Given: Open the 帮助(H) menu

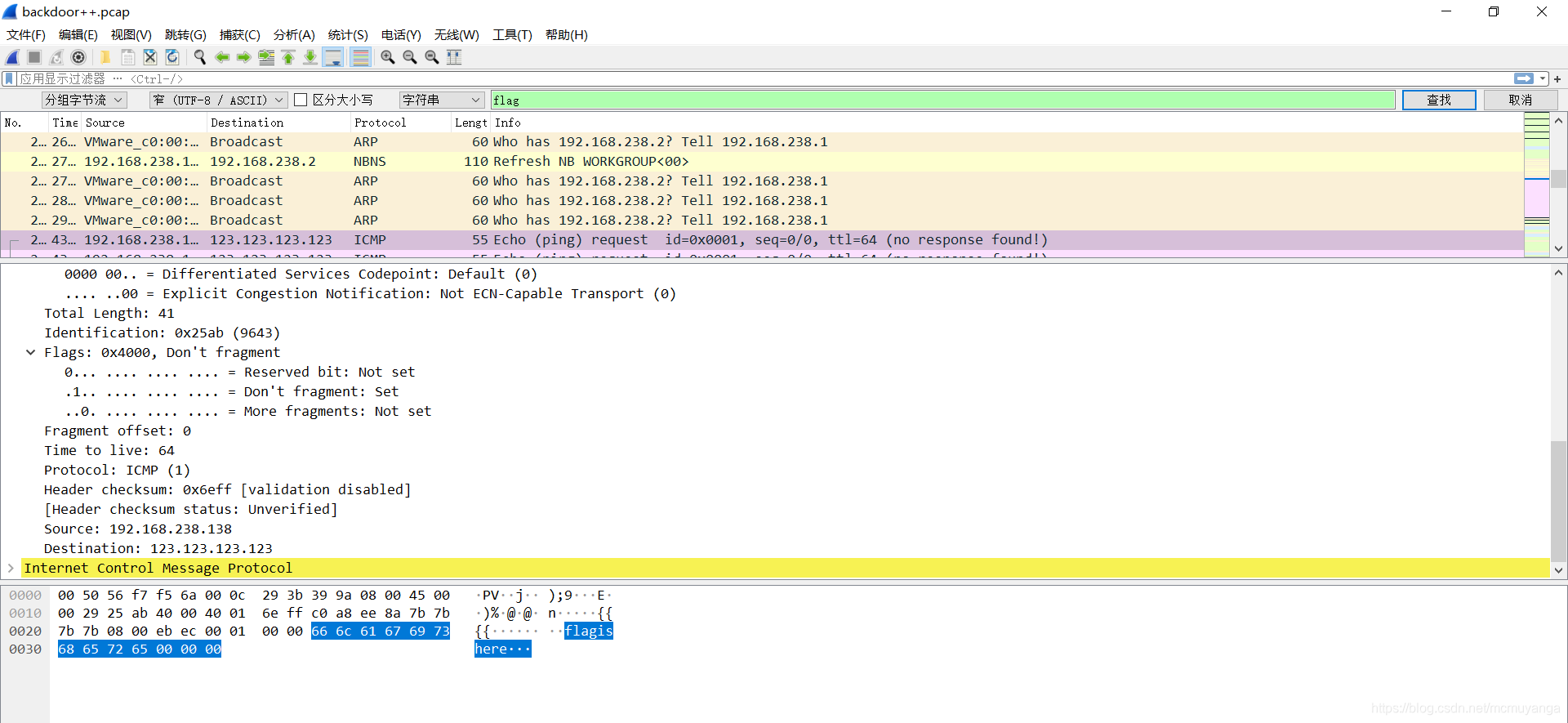Looking at the screenshot, I should (x=567, y=34).
